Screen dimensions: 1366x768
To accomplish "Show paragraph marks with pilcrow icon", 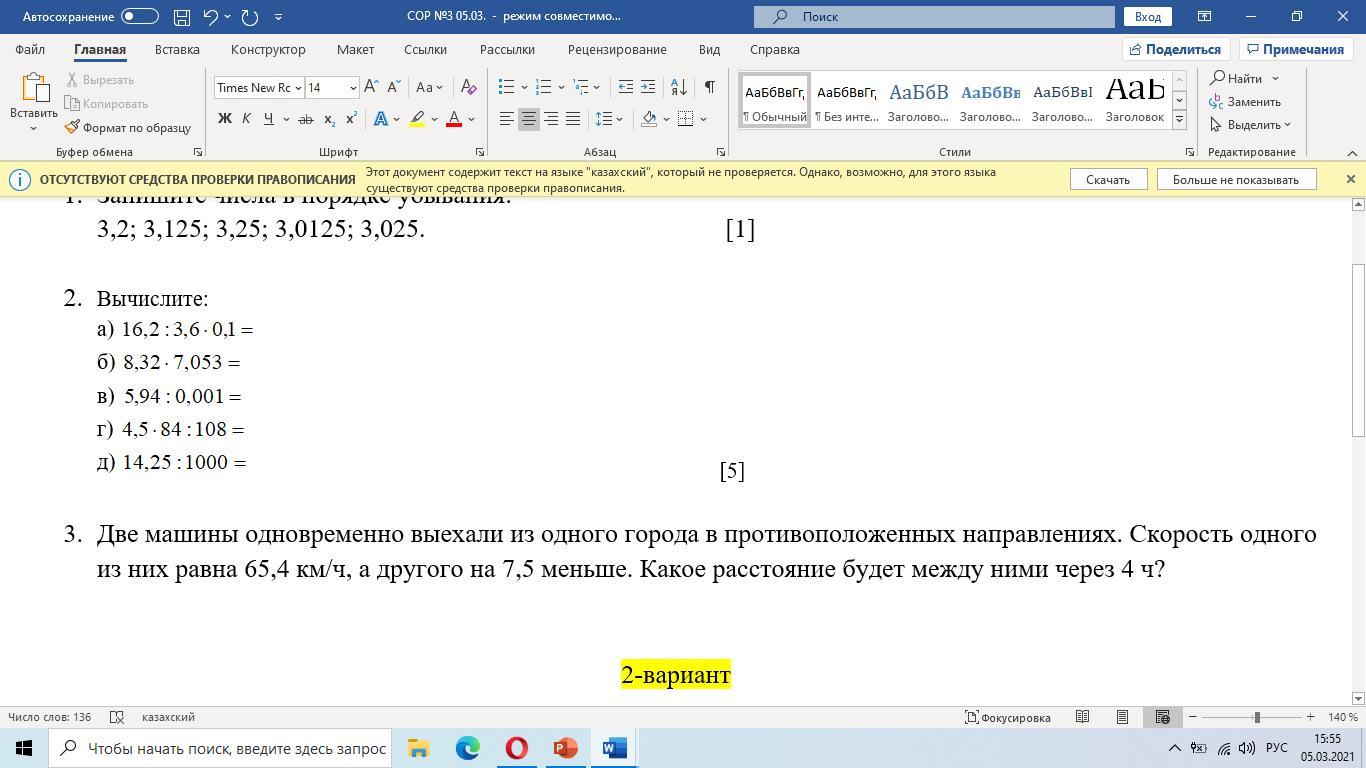I will pyautogui.click(x=709, y=88).
